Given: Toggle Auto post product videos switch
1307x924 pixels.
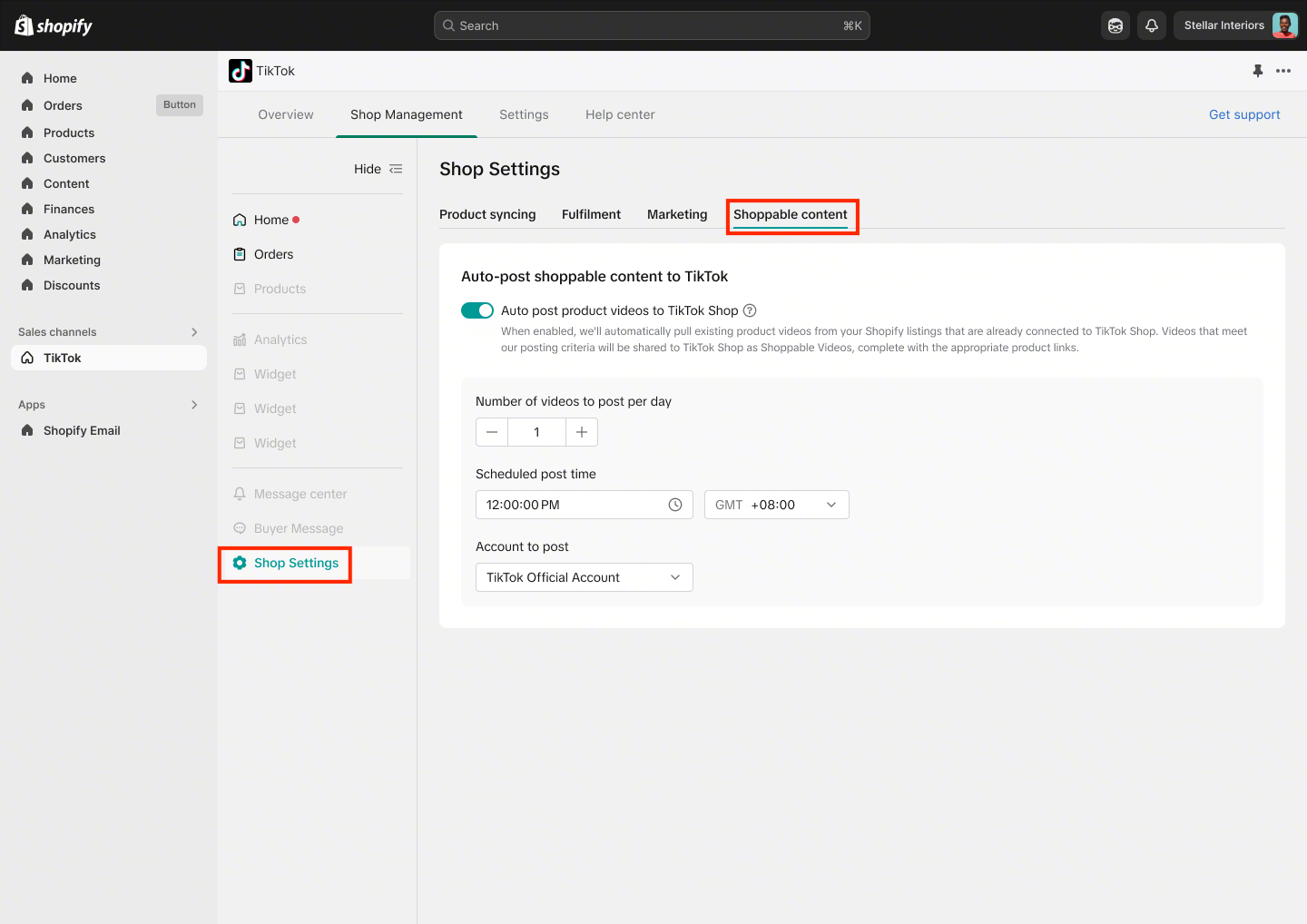Looking at the screenshot, I should 477,310.
